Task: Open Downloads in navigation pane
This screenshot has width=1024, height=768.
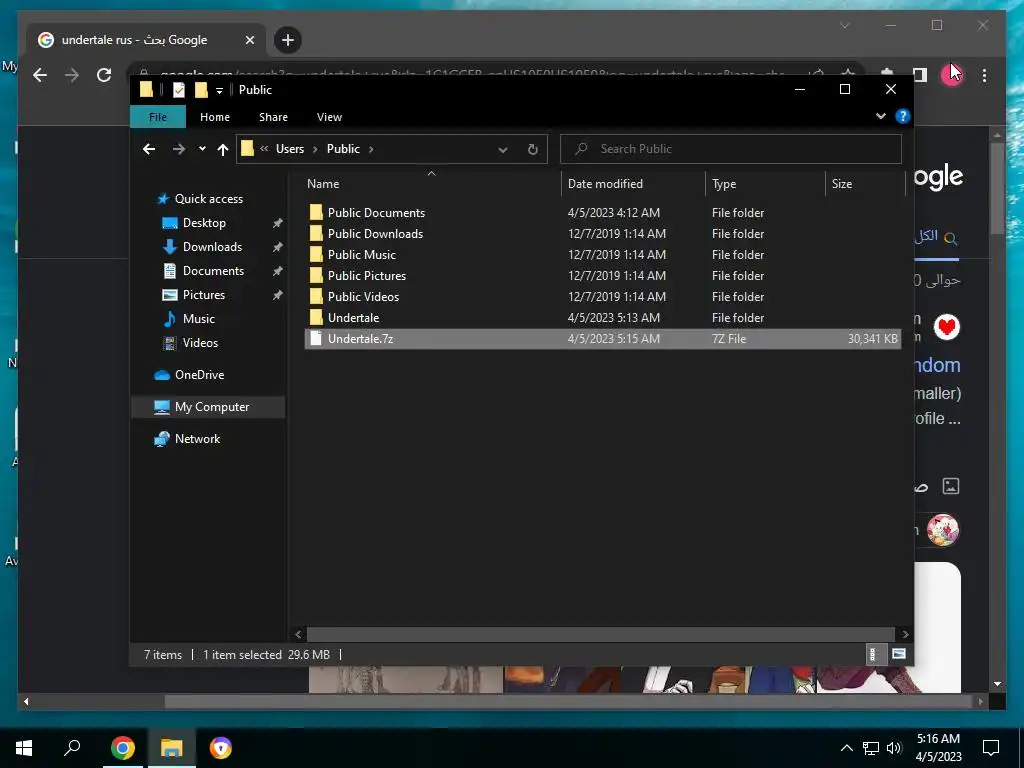Action: 212,247
